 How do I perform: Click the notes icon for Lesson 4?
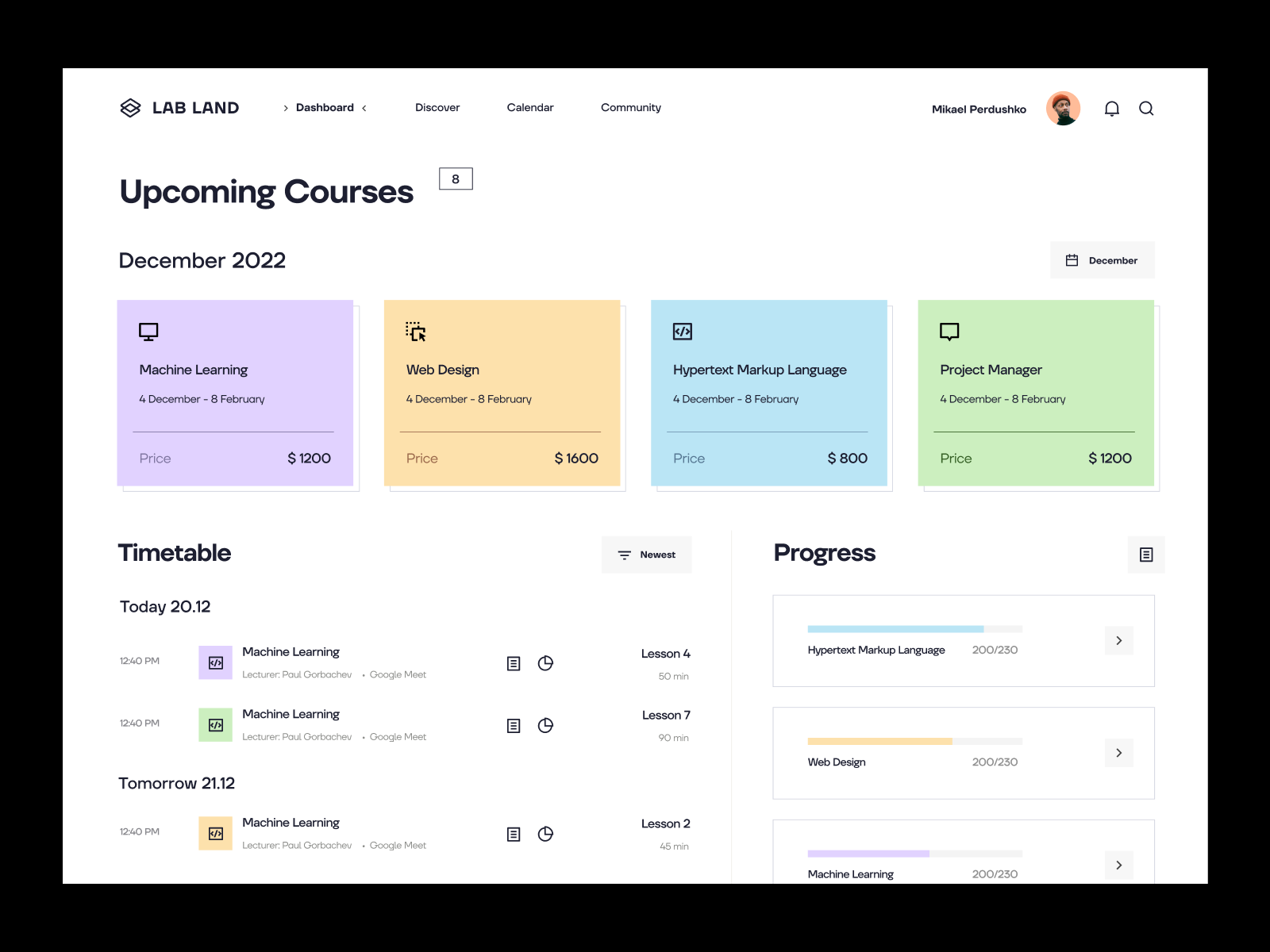514,663
